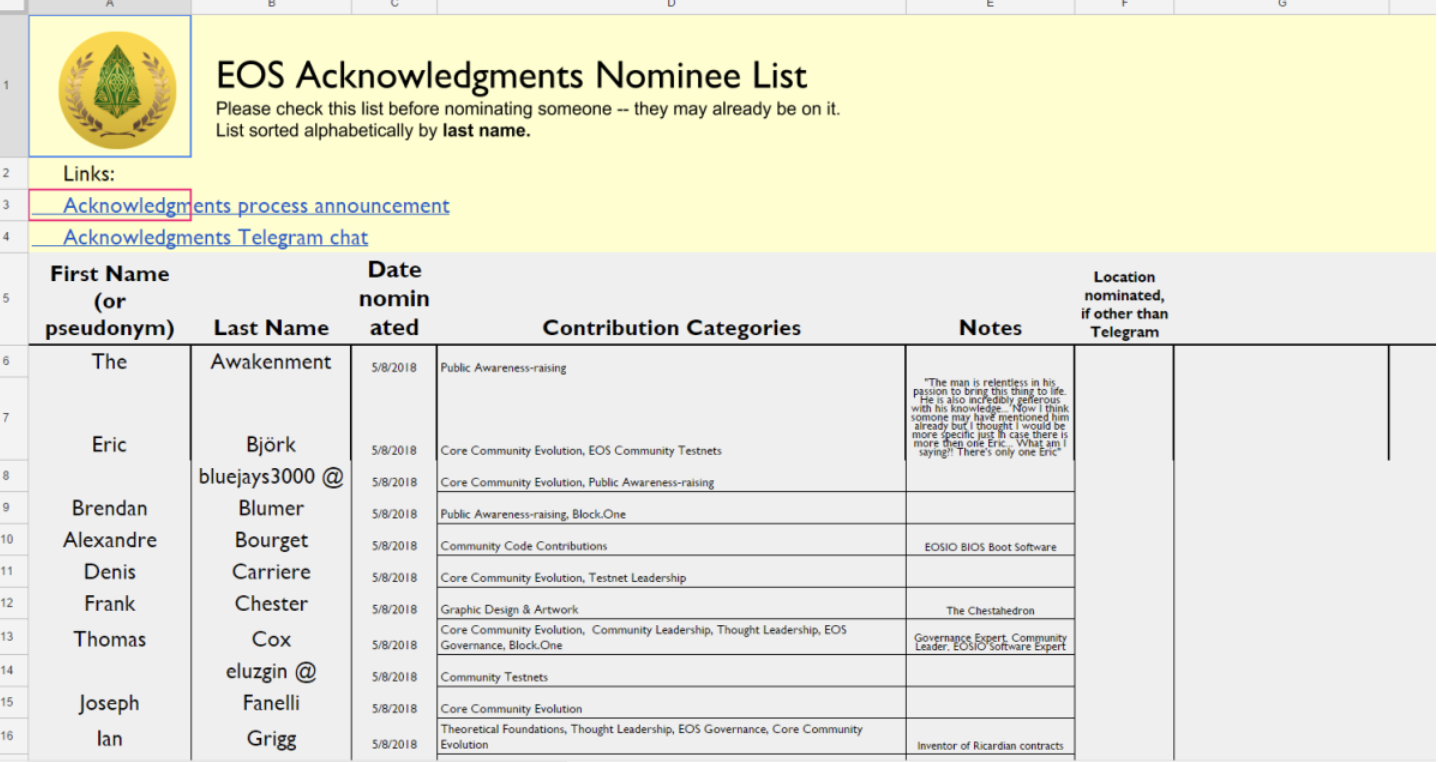Click the 'Denis' first name cell

point(110,572)
